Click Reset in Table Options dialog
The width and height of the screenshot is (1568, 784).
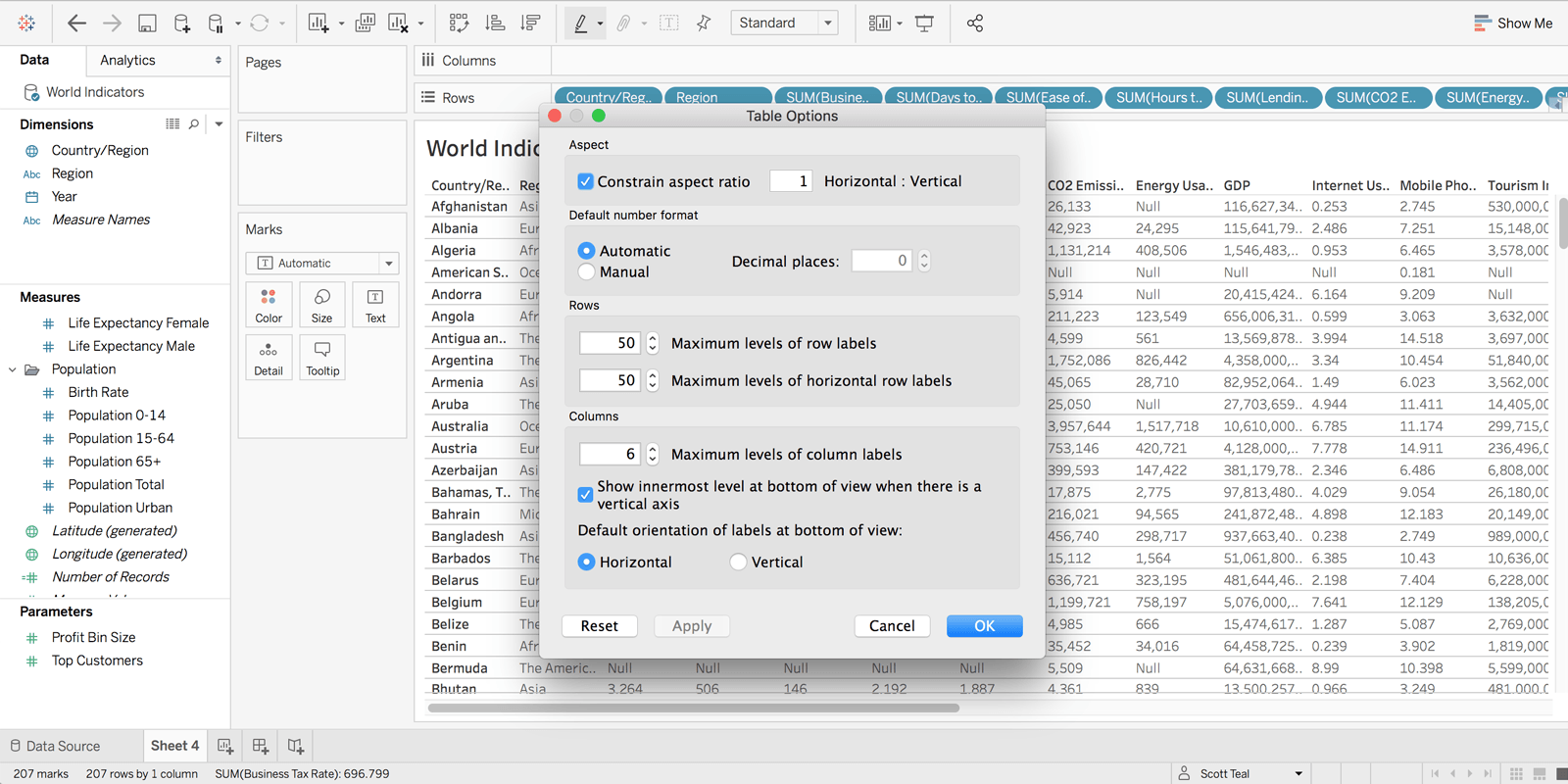[x=599, y=626]
